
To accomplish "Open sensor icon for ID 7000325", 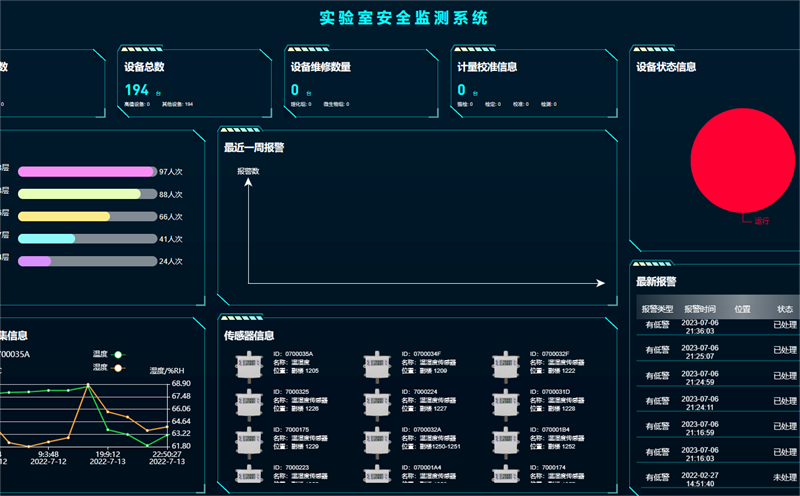I will coord(248,403).
